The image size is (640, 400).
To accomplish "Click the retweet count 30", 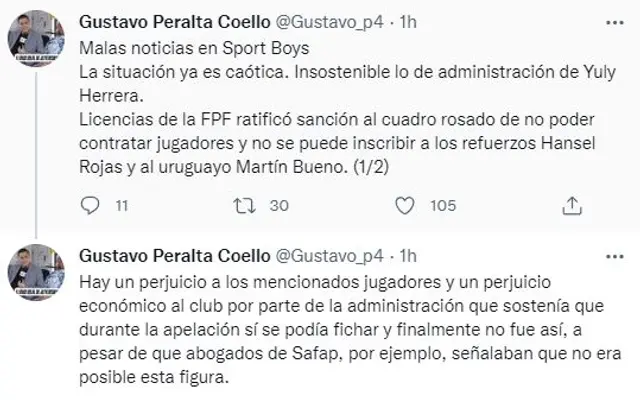I will pos(279,206).
